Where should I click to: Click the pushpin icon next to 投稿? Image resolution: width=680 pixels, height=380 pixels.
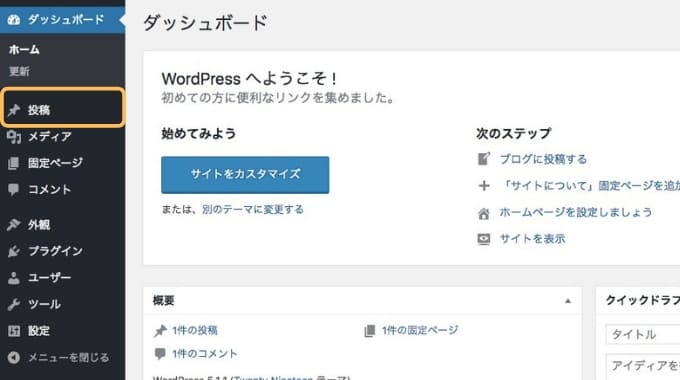click(13, 110)
